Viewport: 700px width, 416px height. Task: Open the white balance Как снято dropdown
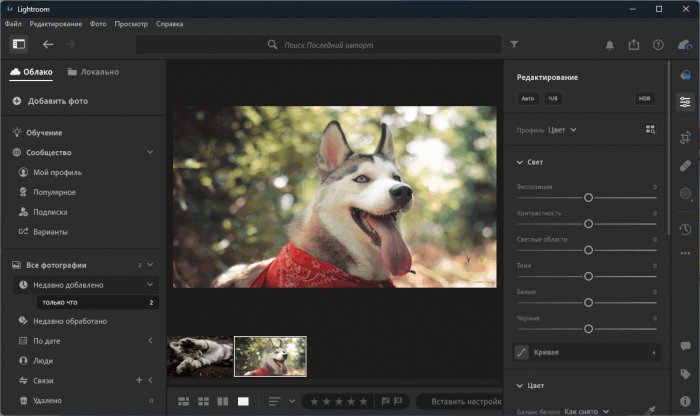(x=586, y=411)
